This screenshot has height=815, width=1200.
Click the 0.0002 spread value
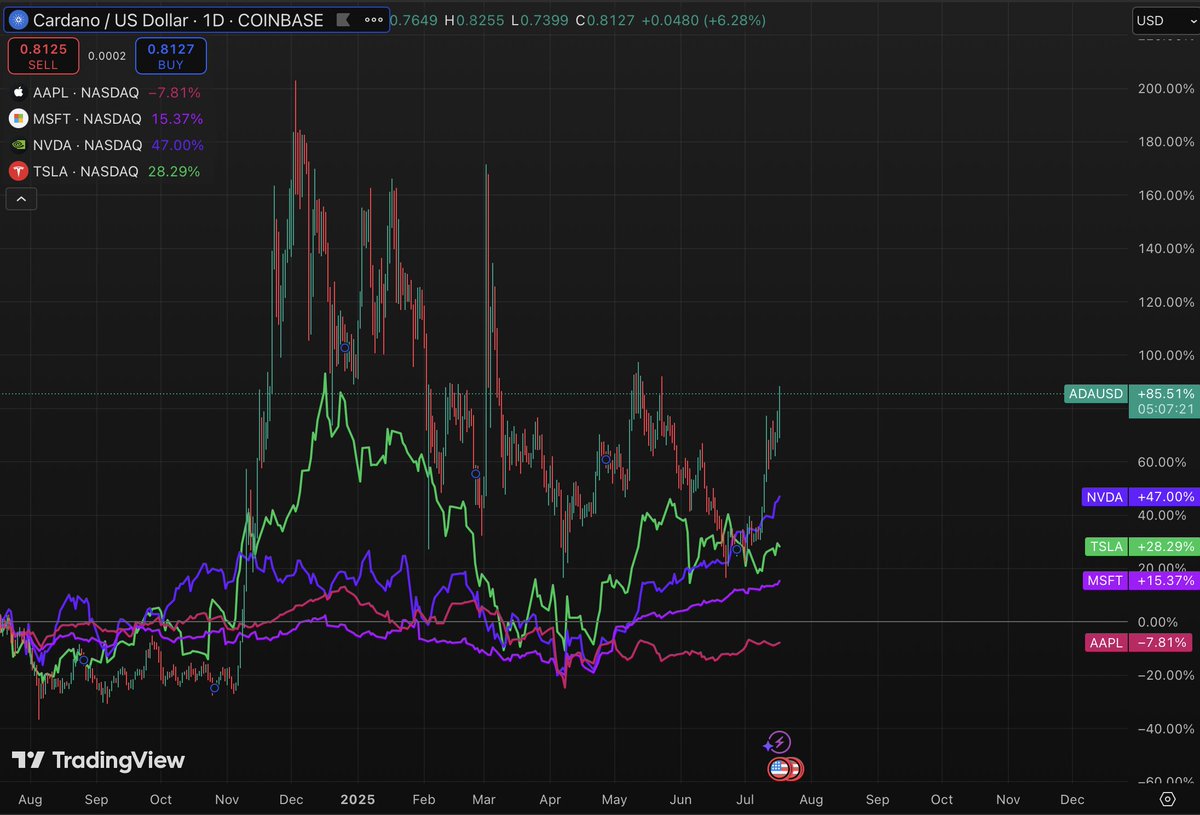(107, 56)
